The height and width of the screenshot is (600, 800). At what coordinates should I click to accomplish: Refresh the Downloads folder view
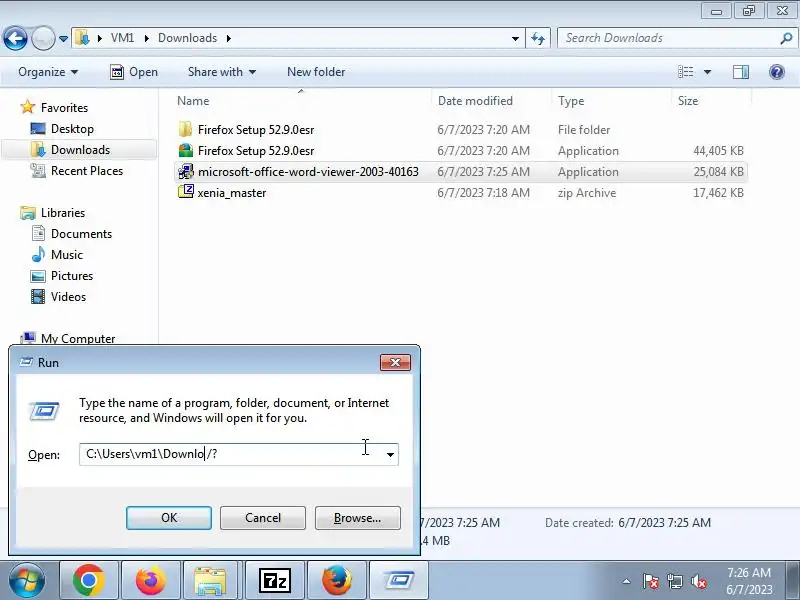(x=538, y=38)
